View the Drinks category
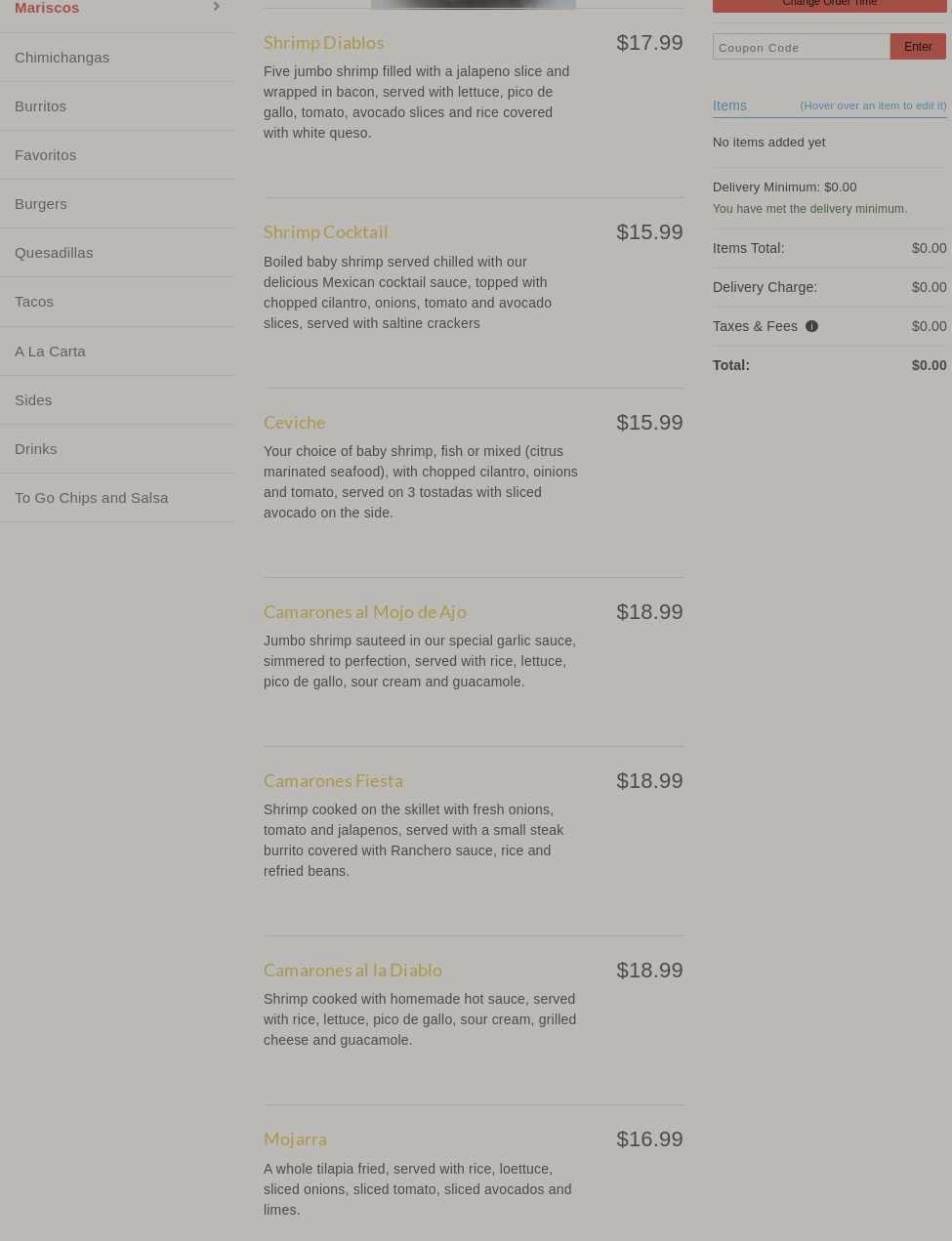Screen dimensions: 952x1241 click(35, 448)
